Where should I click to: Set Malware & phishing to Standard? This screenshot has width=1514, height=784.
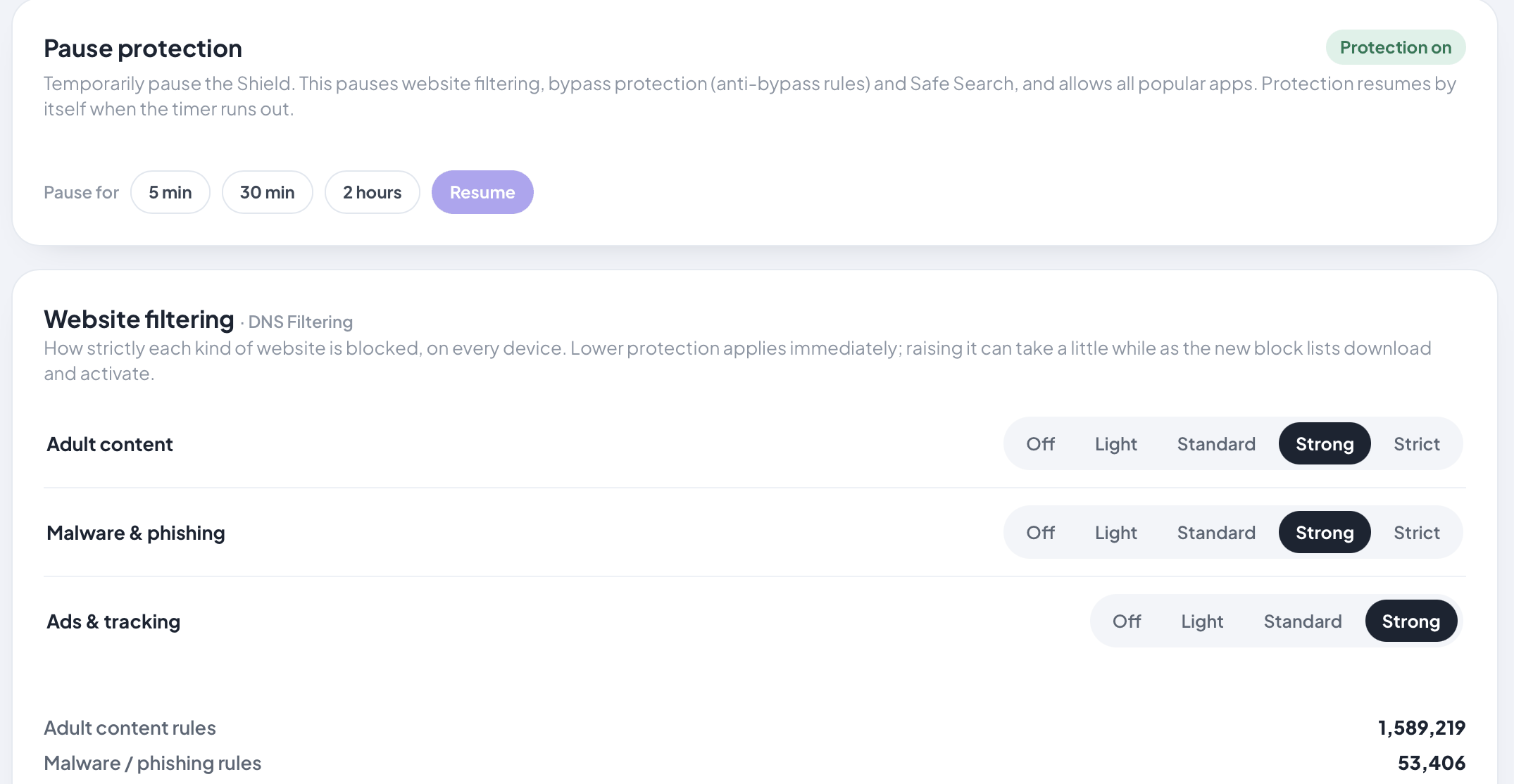coord(1216,532)
